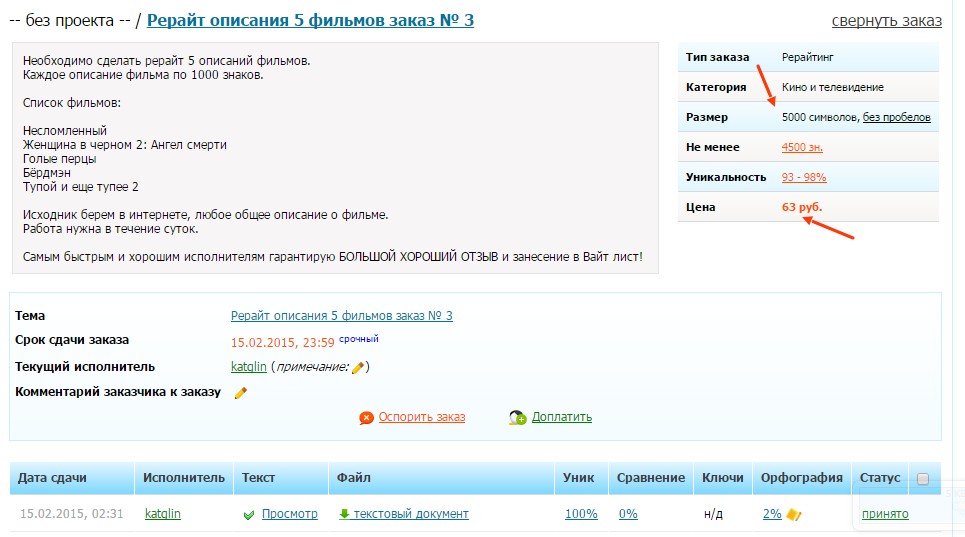The image size is (965, 537).
Task: Click the red dispute icon beside Оспорить заказ
Action: click(366, 418)
